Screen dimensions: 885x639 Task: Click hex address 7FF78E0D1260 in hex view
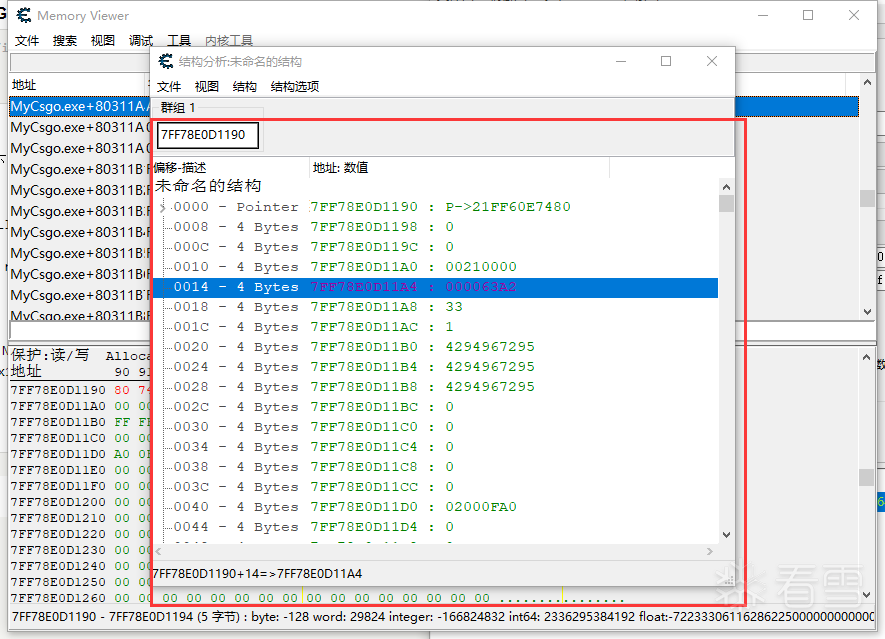click(x=58, y=598)
